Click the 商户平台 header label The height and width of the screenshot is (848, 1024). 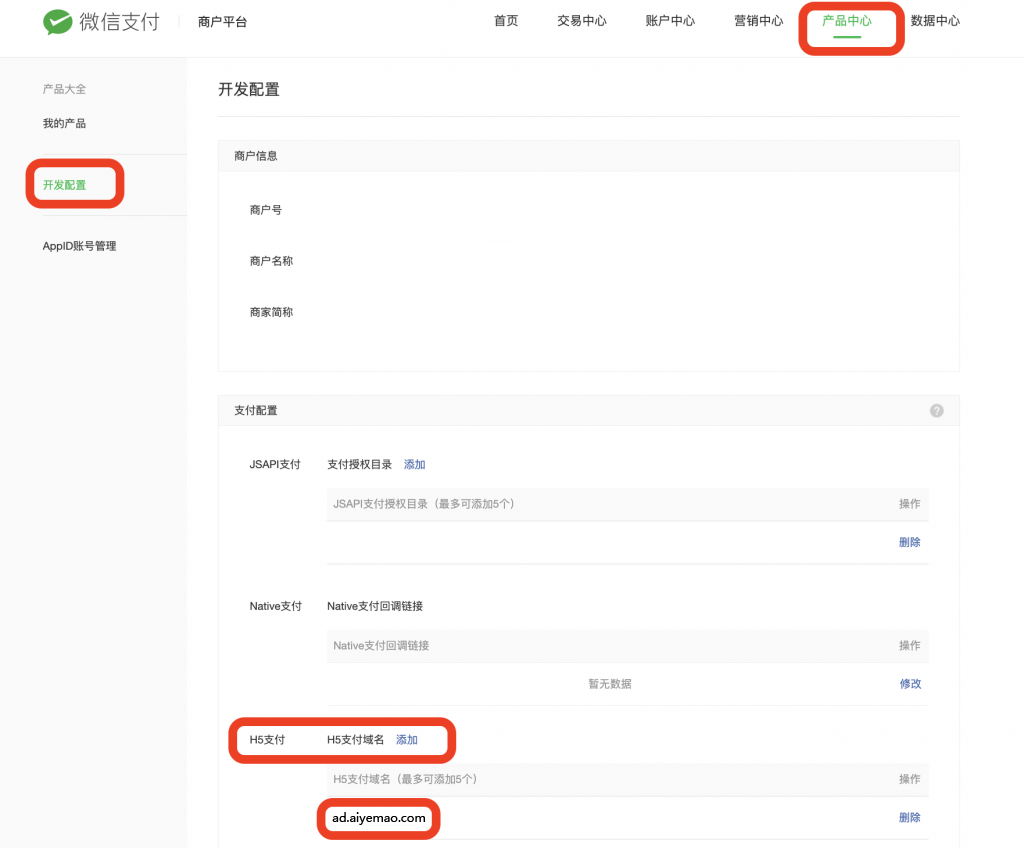coord(221,22)
